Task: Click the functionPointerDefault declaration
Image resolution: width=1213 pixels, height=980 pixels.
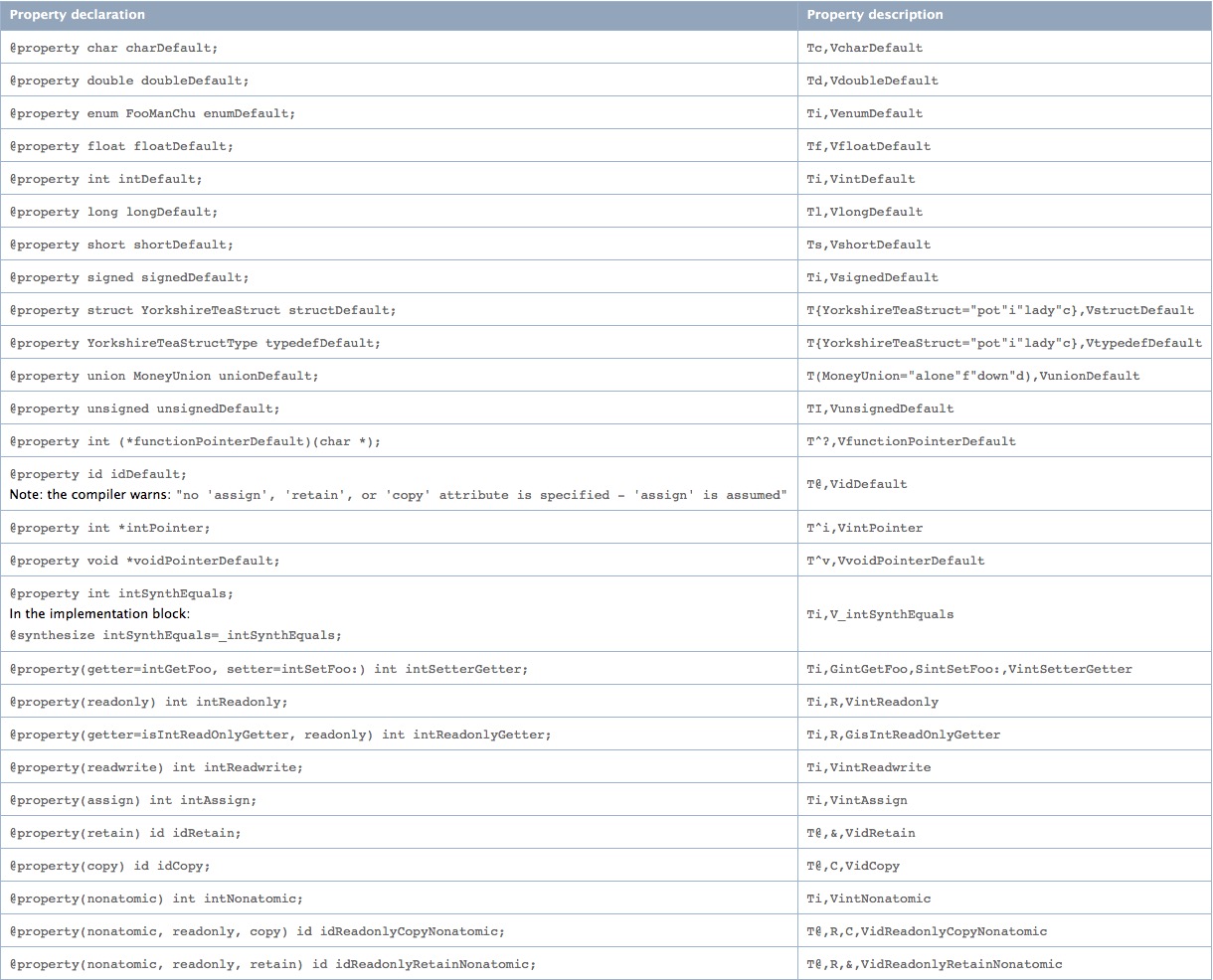Action: (x=195, y=441)
